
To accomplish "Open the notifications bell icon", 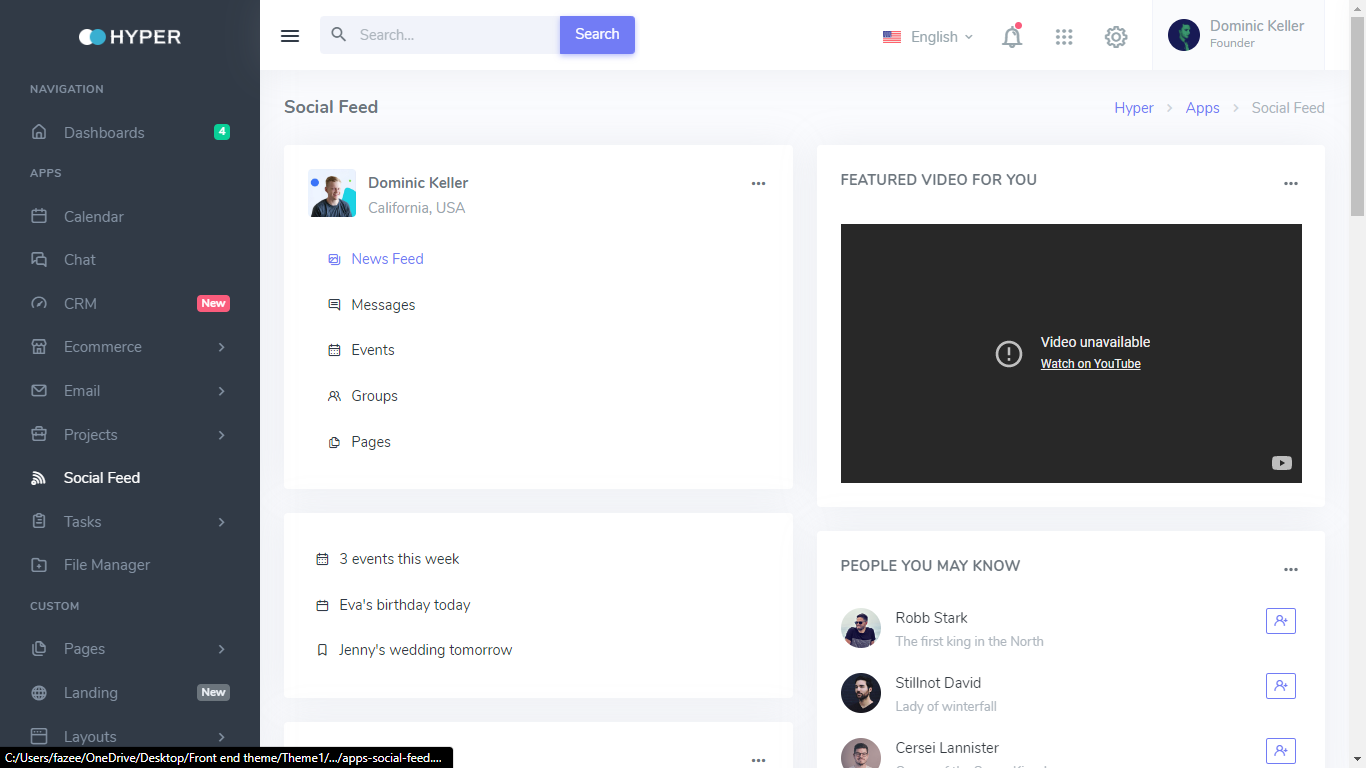I will pos(1012,37).
